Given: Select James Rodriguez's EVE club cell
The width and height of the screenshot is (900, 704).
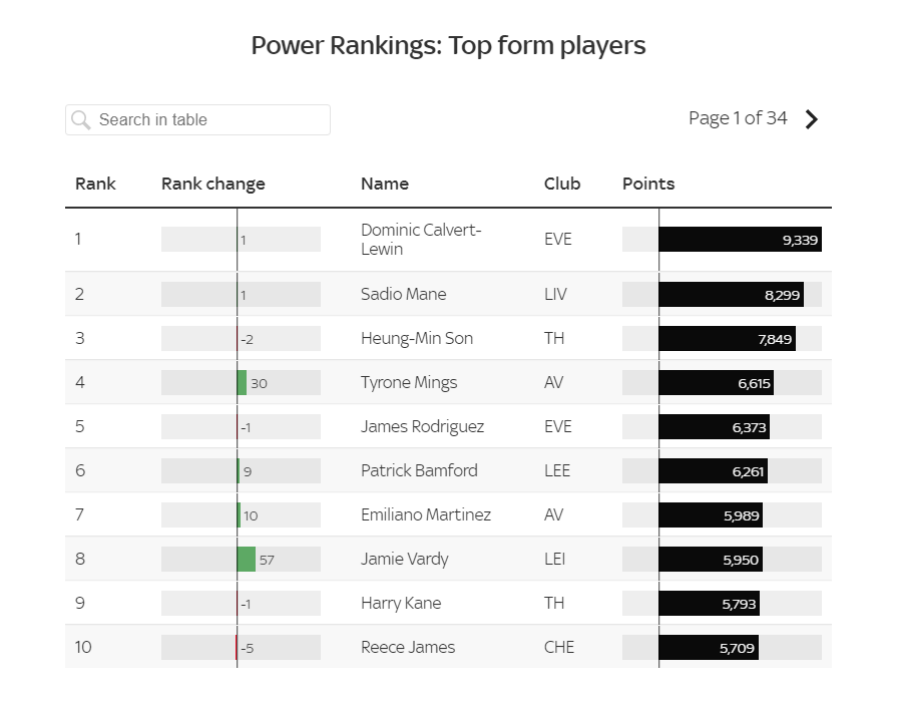Looking at the screenshot, I should (557, 426).
